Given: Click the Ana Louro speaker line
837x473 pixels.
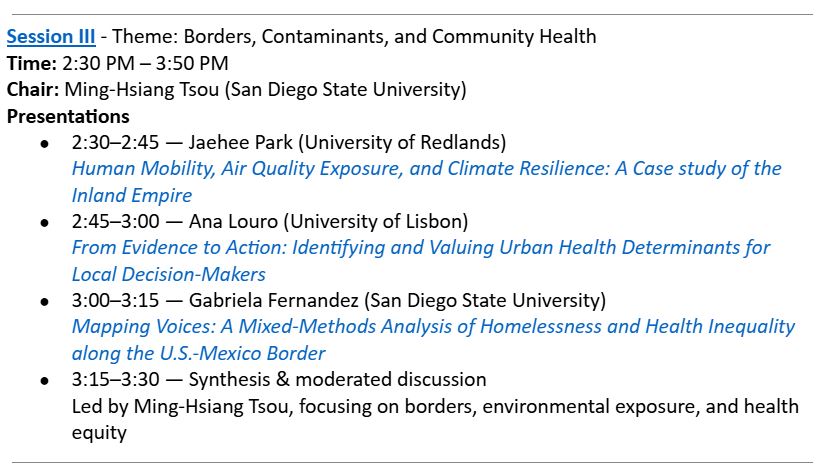Looking at the screenshot, I should (x=270, y=221).
